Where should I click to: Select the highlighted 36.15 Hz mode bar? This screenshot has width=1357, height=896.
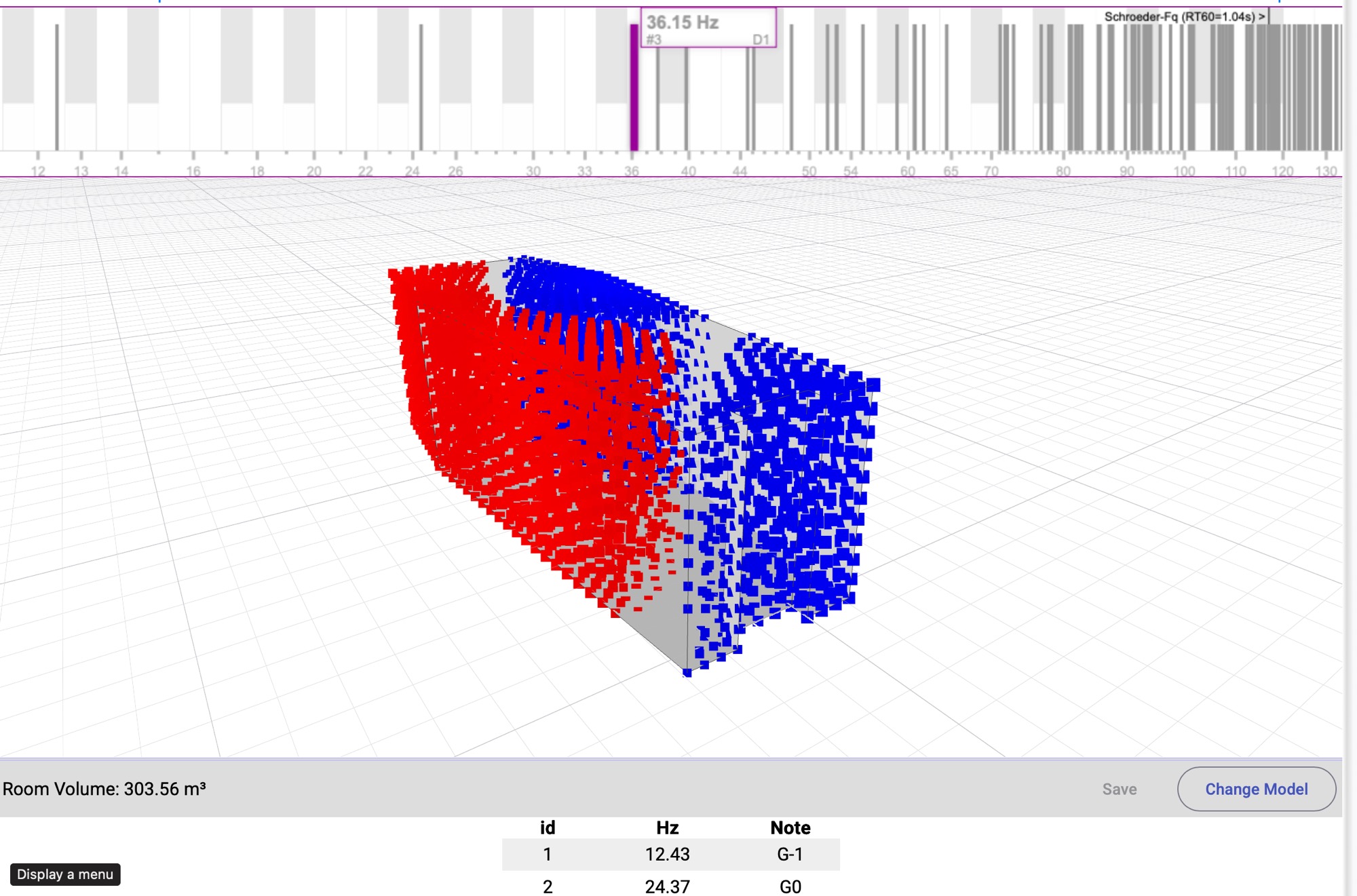(634, 87)
